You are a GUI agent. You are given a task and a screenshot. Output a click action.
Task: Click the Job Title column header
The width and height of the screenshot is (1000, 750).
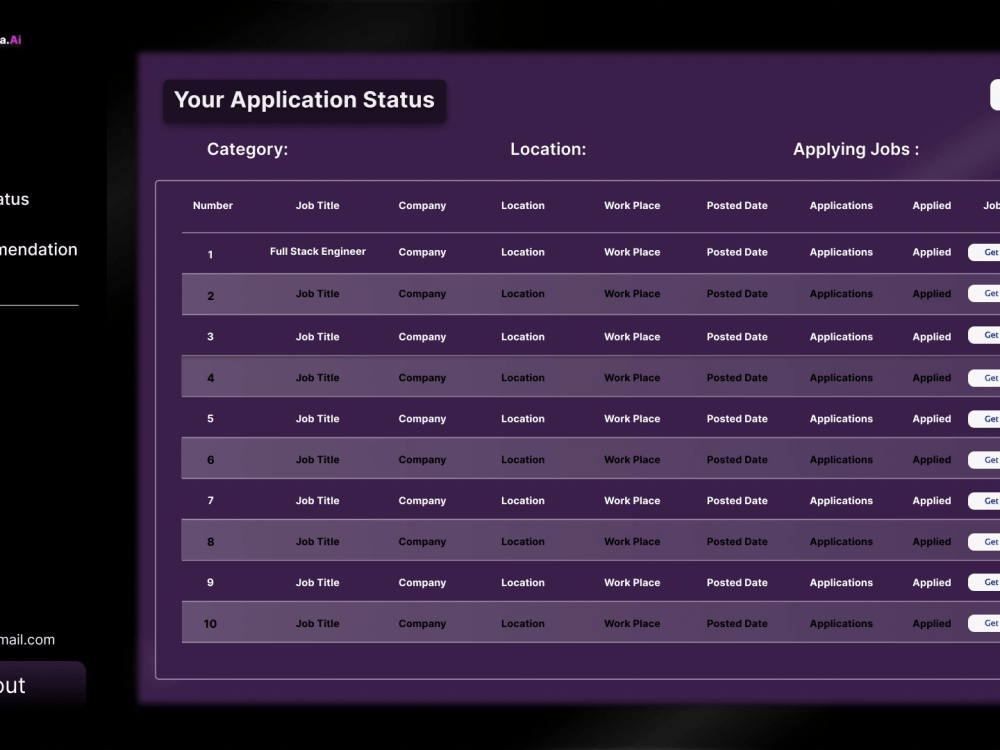(x=318, y=205)
